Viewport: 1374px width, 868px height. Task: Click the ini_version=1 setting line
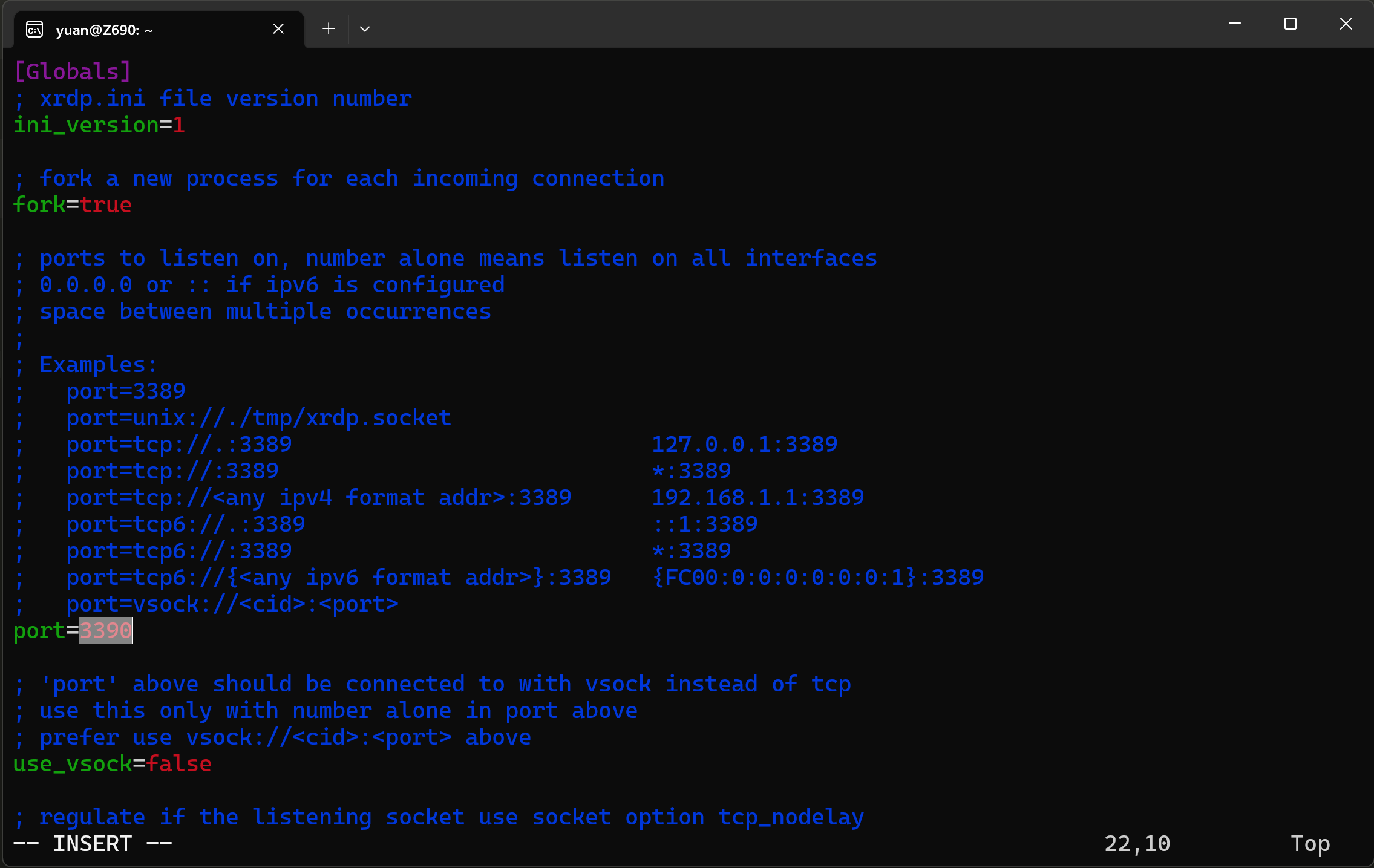click(99, 125)
